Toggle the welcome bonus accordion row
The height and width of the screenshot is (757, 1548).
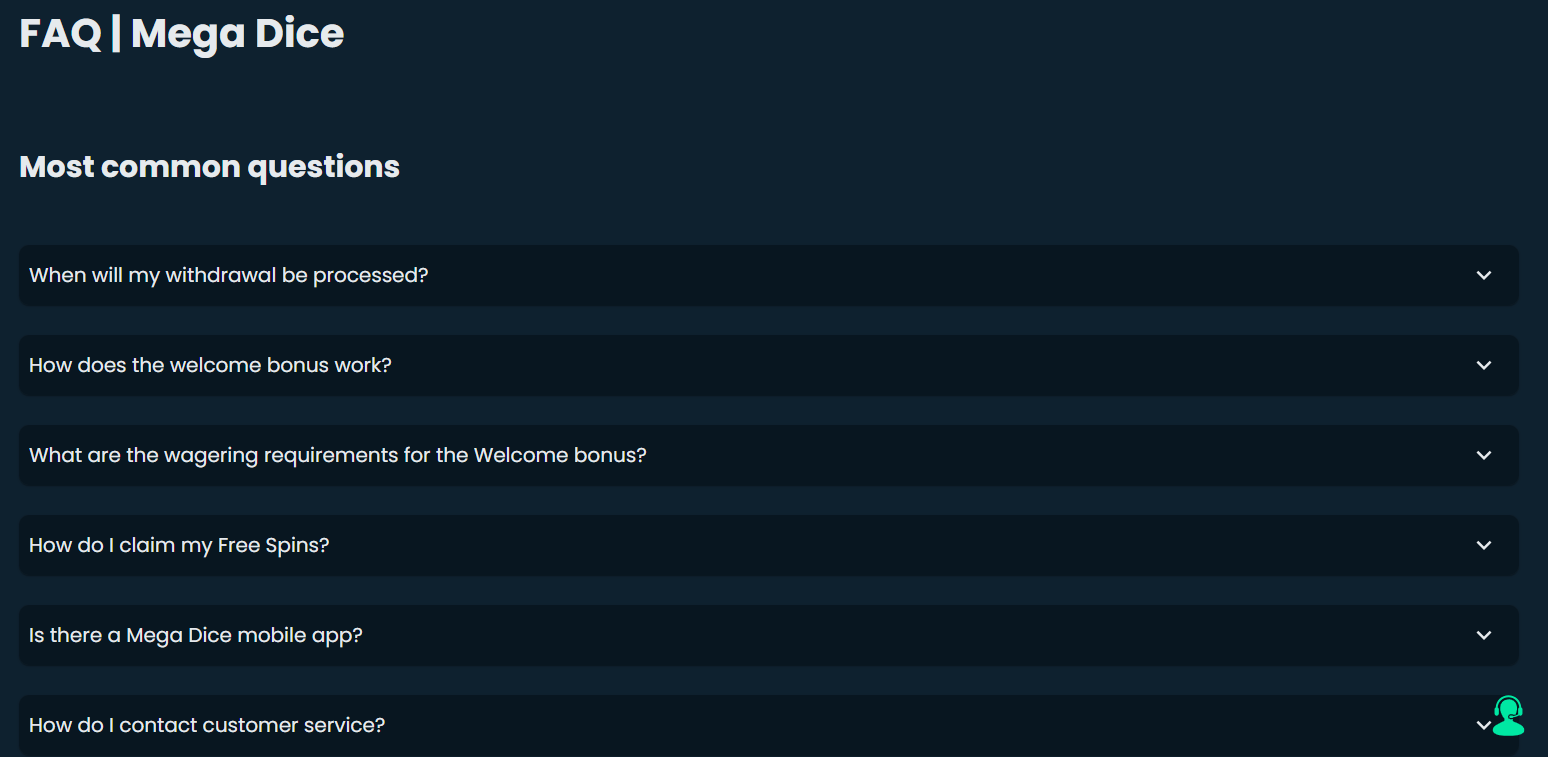pos(768,365)
